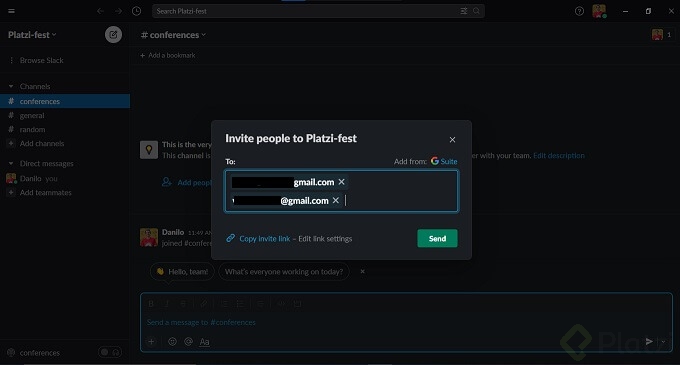The image size is (680, 365).
Task: Add contacts from Google Suite
Action: (444, 161)
